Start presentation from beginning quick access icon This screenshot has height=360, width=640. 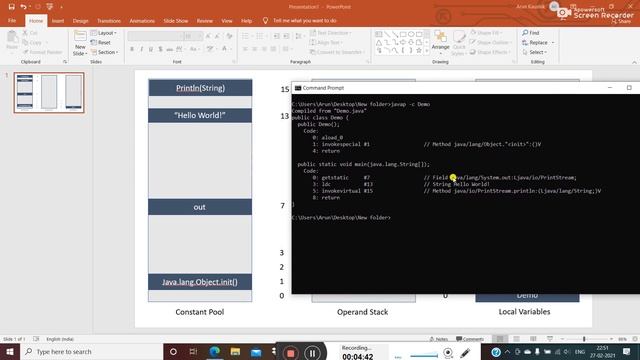coord(50,7)
